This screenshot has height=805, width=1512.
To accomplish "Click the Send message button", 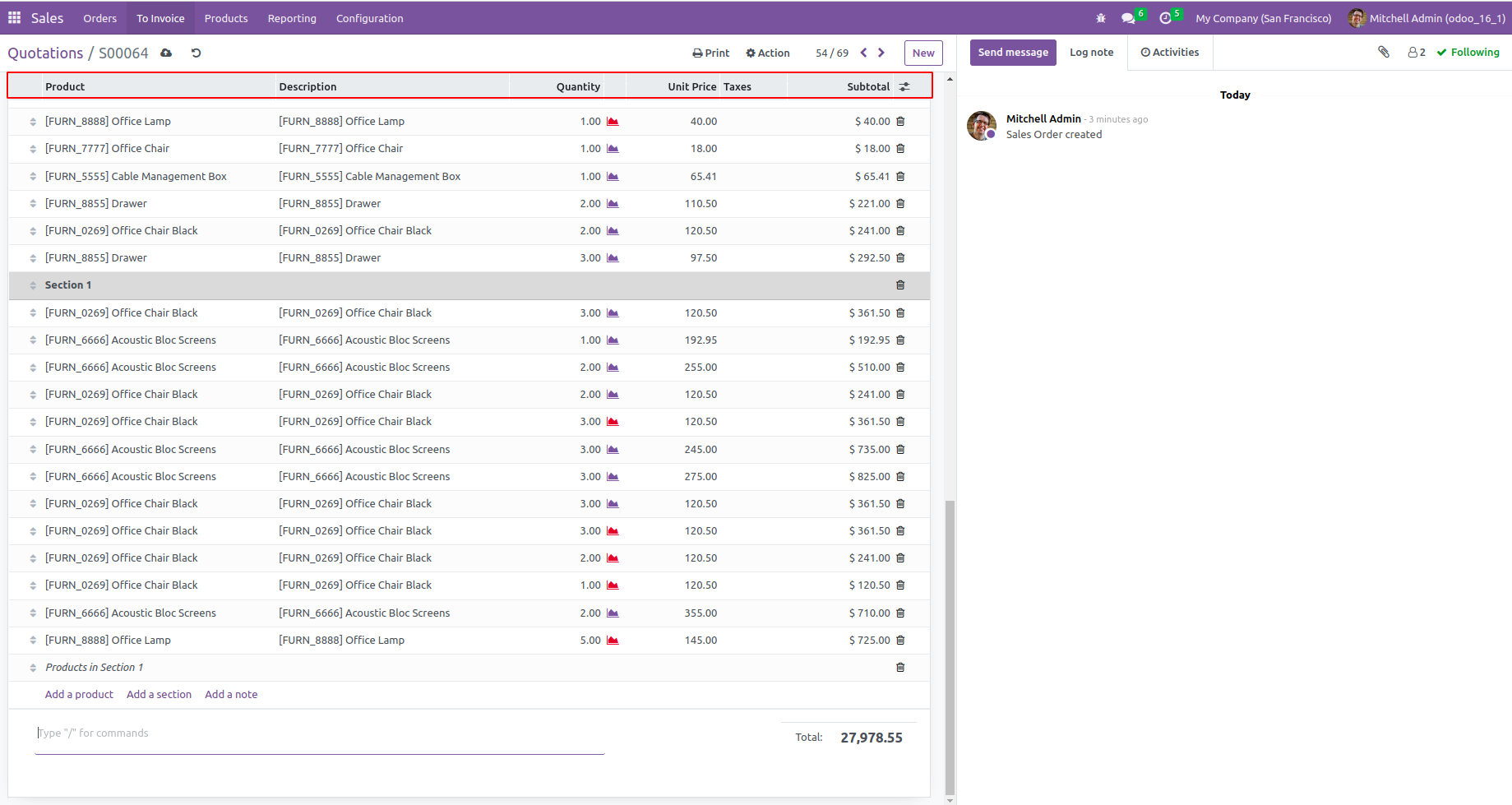I will (x=1013, y=52).
